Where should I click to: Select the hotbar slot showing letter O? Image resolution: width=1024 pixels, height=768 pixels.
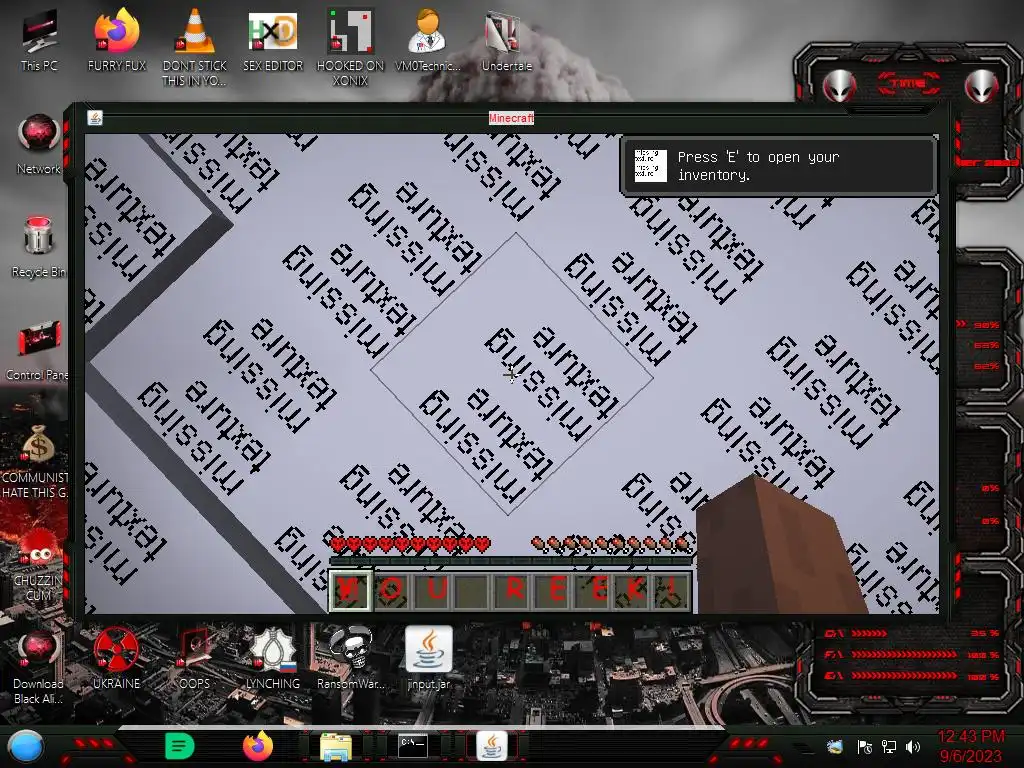[391, 590]
